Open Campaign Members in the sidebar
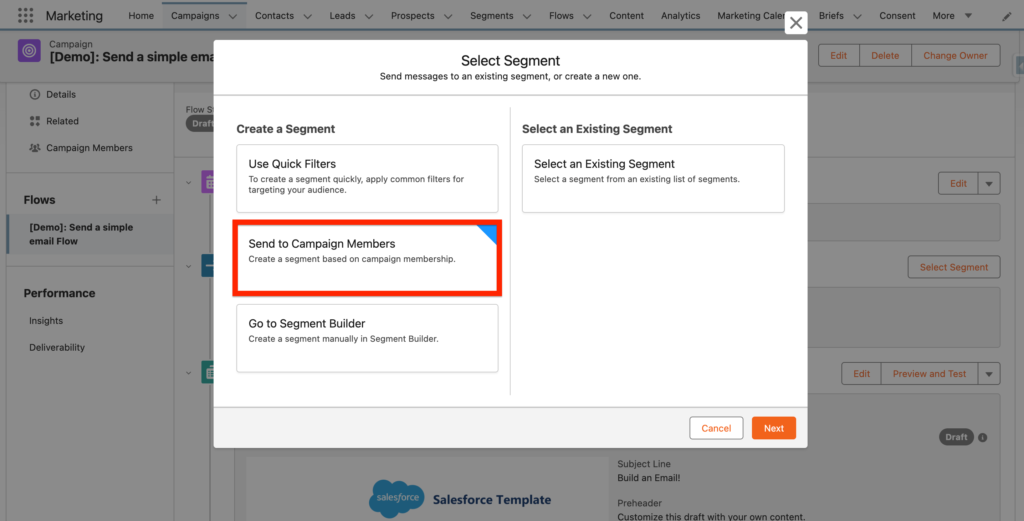 (89, 148)
